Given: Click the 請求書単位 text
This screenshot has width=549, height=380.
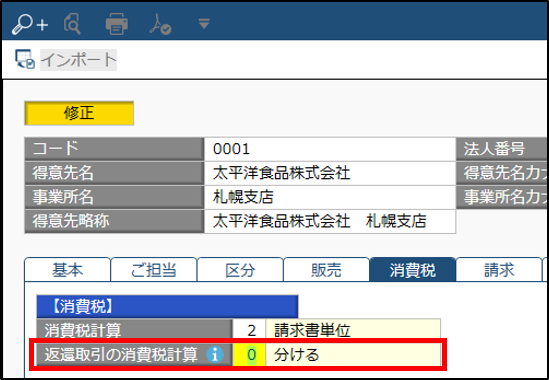Looking at the screenshot, I should [x=312, y=330].
